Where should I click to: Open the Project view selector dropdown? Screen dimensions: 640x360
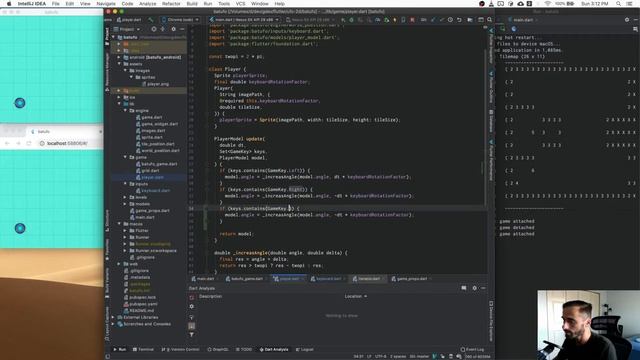click(x=127, y=29)
